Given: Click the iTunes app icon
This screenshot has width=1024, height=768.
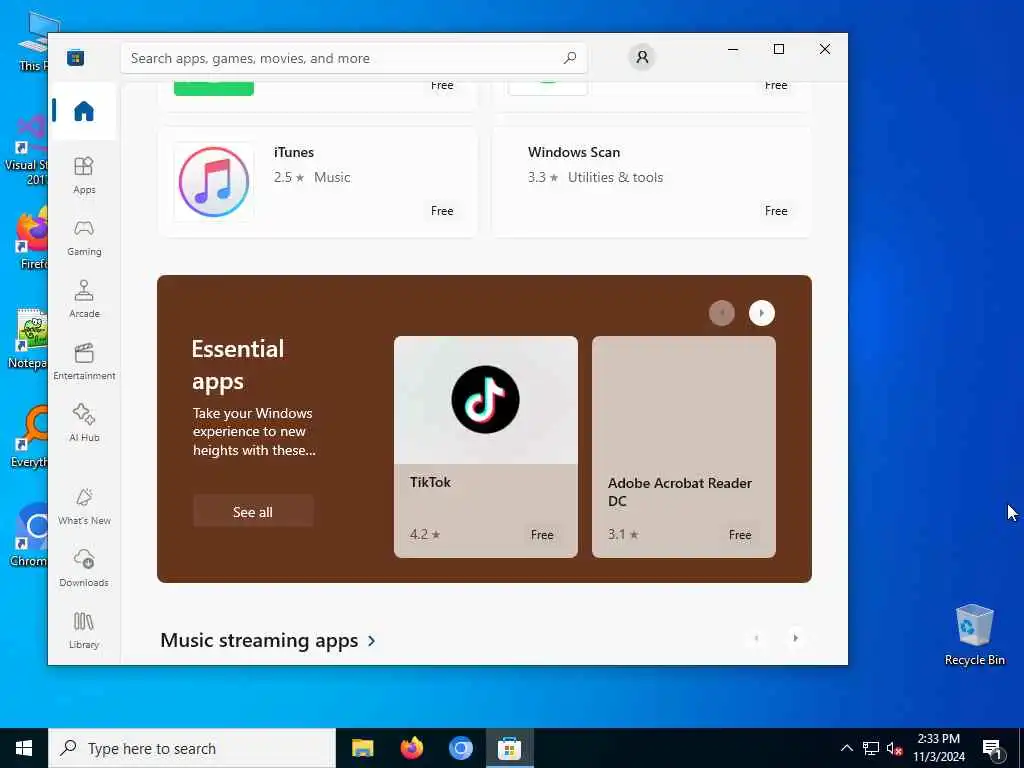Looking at the screenshot, I should click(214, 182).
